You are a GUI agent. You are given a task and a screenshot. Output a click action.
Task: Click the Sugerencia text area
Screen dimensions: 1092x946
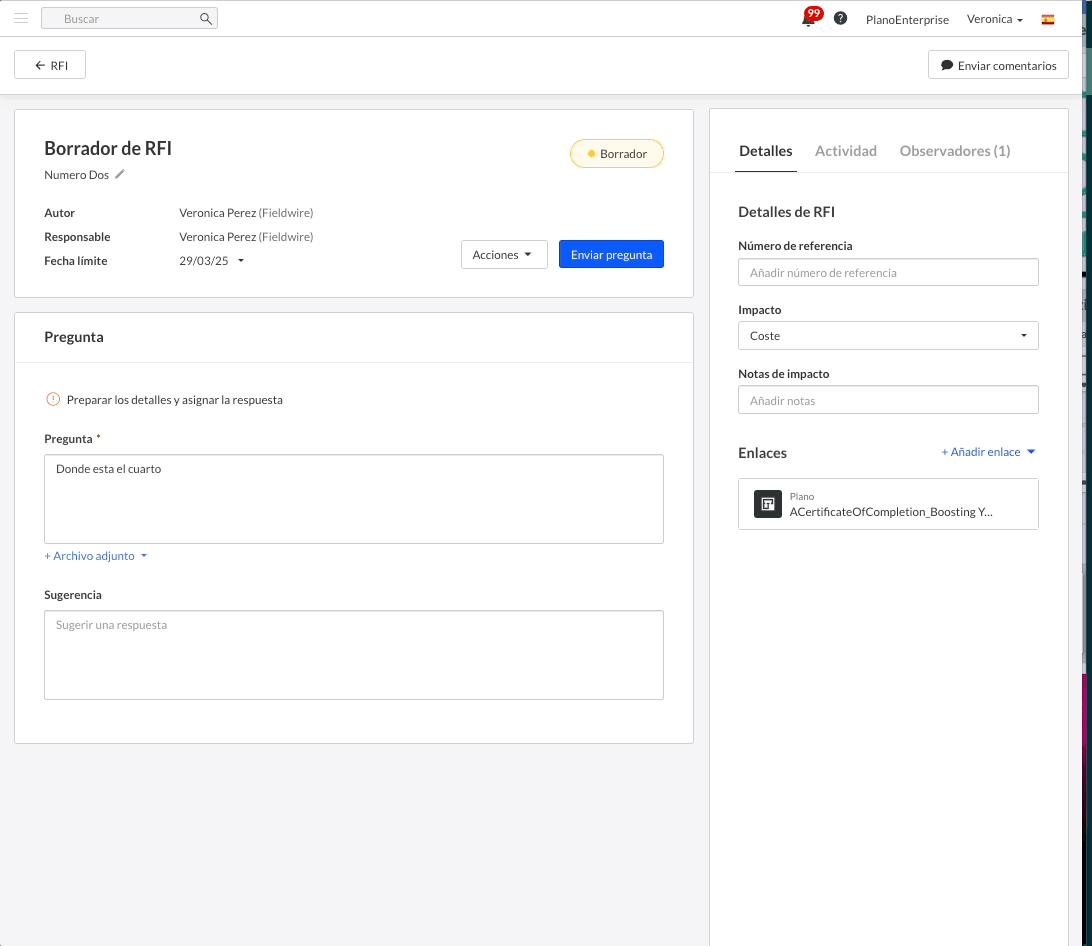pos(353,655)
